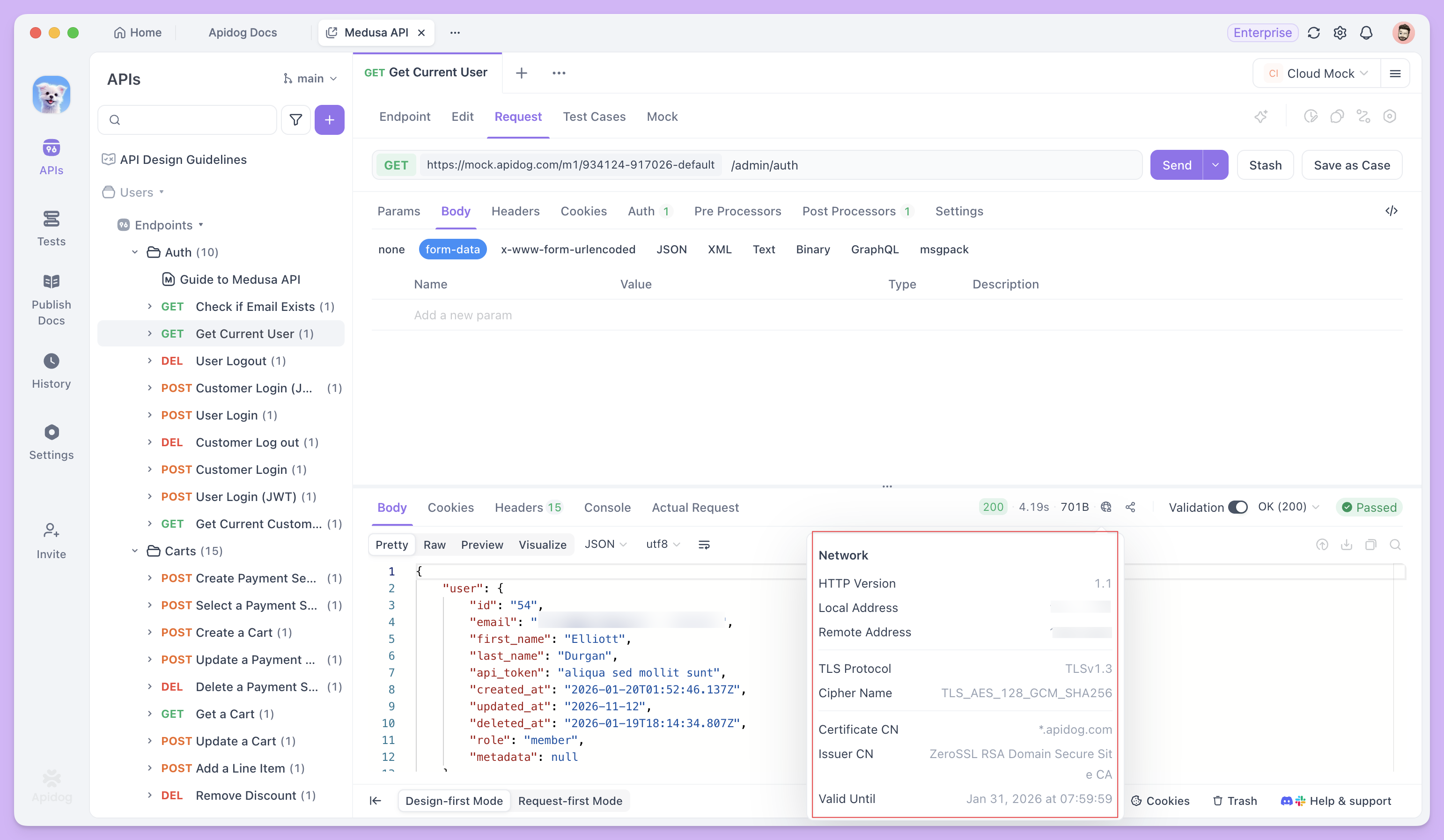Toggle the Validation switch
1444x840 pixels.
click(x=1238, y=507)
